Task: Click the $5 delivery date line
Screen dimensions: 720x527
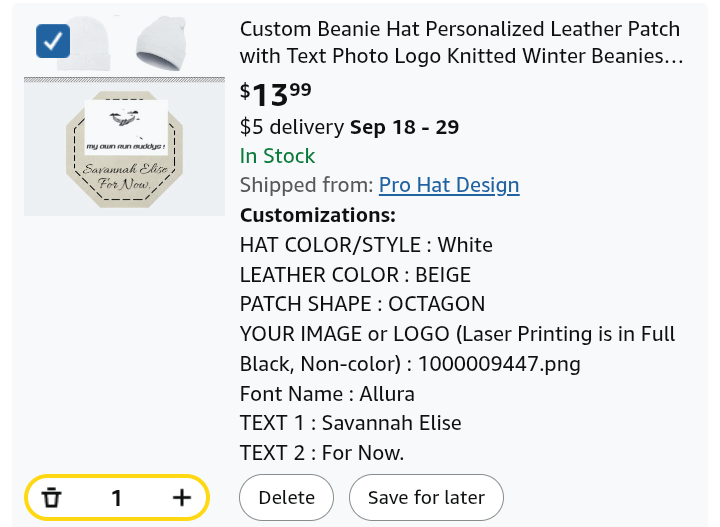Action: pyautogui.click(x=349, y=127)
